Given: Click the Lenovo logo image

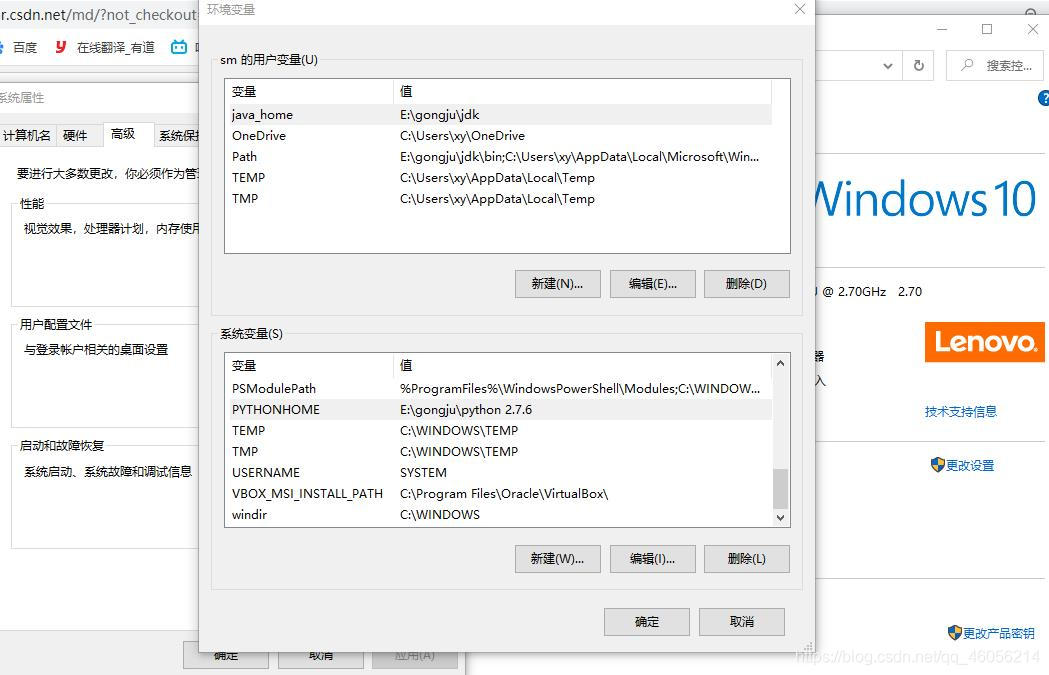Looking at the screenshot, I should (x=984, y=341).
